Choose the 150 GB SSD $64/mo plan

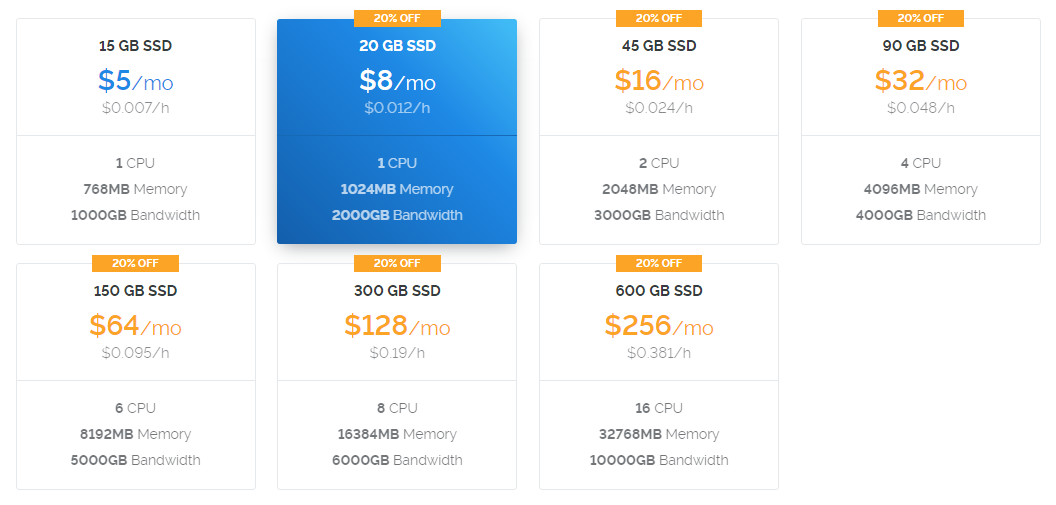[136, 376]
